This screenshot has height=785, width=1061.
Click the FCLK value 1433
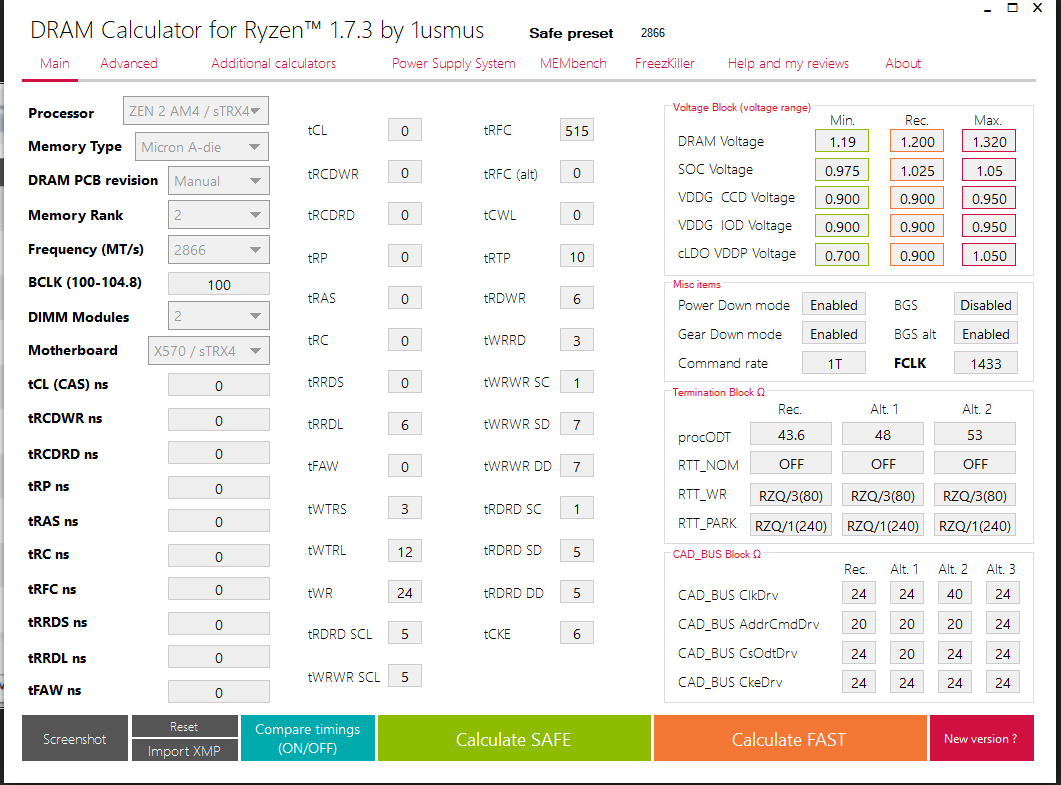(986, 363)
